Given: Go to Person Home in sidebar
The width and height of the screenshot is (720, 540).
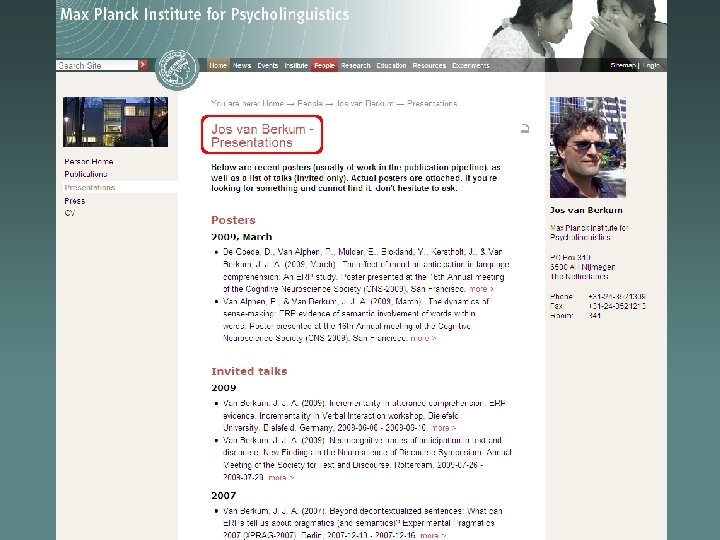Looking at the screenshot, I should tap(89, 161).
